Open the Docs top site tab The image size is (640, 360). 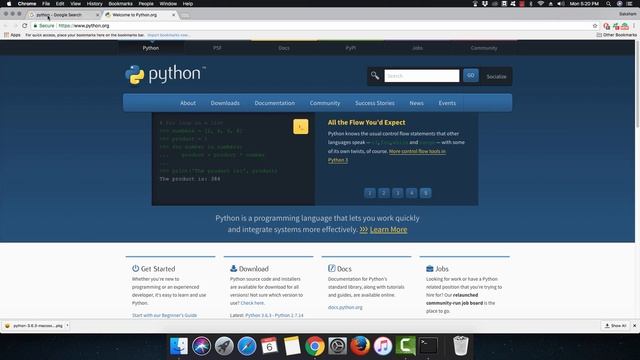click(x=284, y=48)
